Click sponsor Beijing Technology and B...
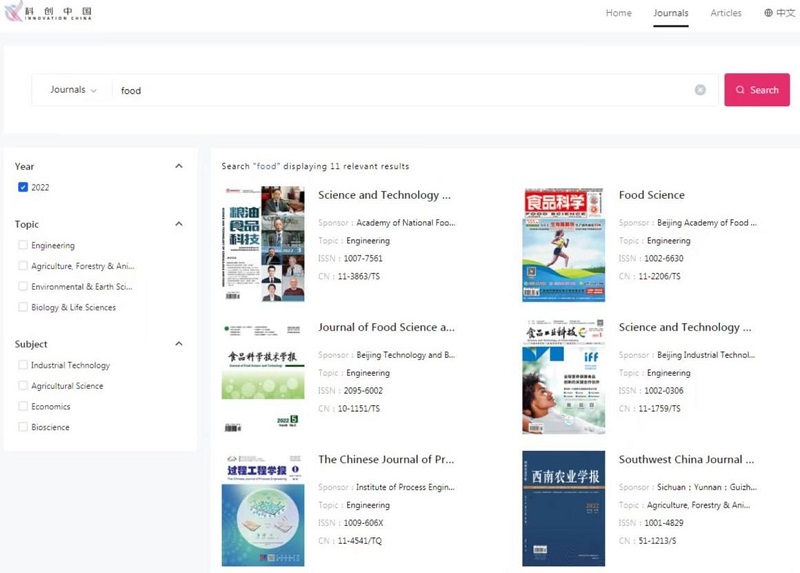The height and width of the screenshot is (573, 800). pos(406,355)
